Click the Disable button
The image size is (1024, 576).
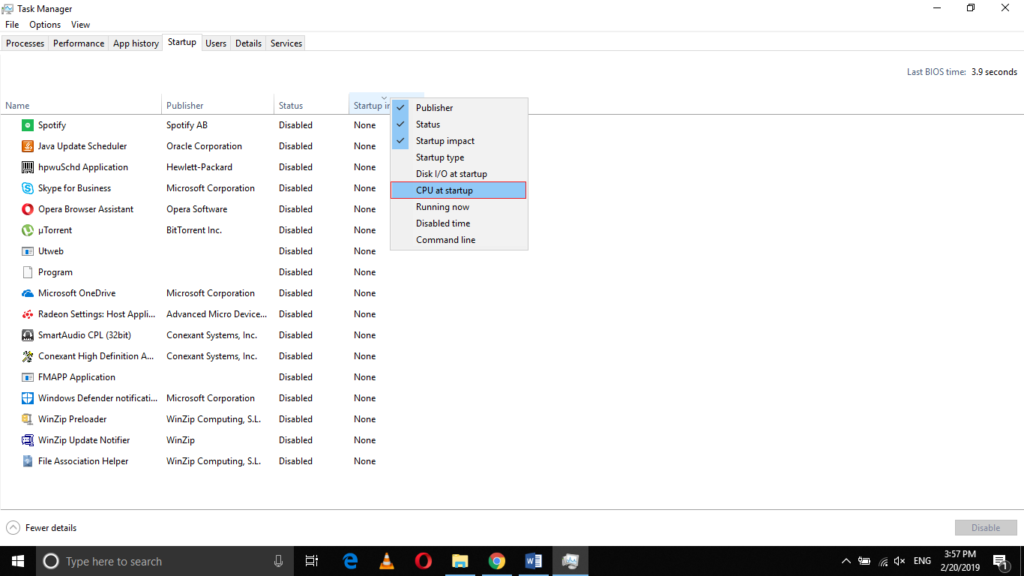click(x=985, y=528)
